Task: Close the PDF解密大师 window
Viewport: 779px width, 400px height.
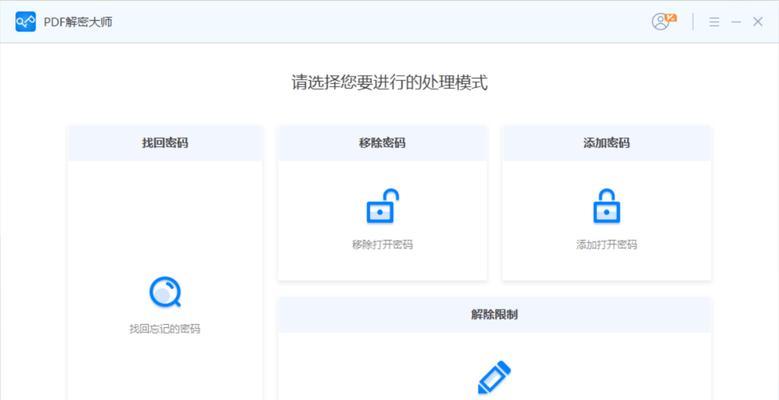Action: point(758,21)
